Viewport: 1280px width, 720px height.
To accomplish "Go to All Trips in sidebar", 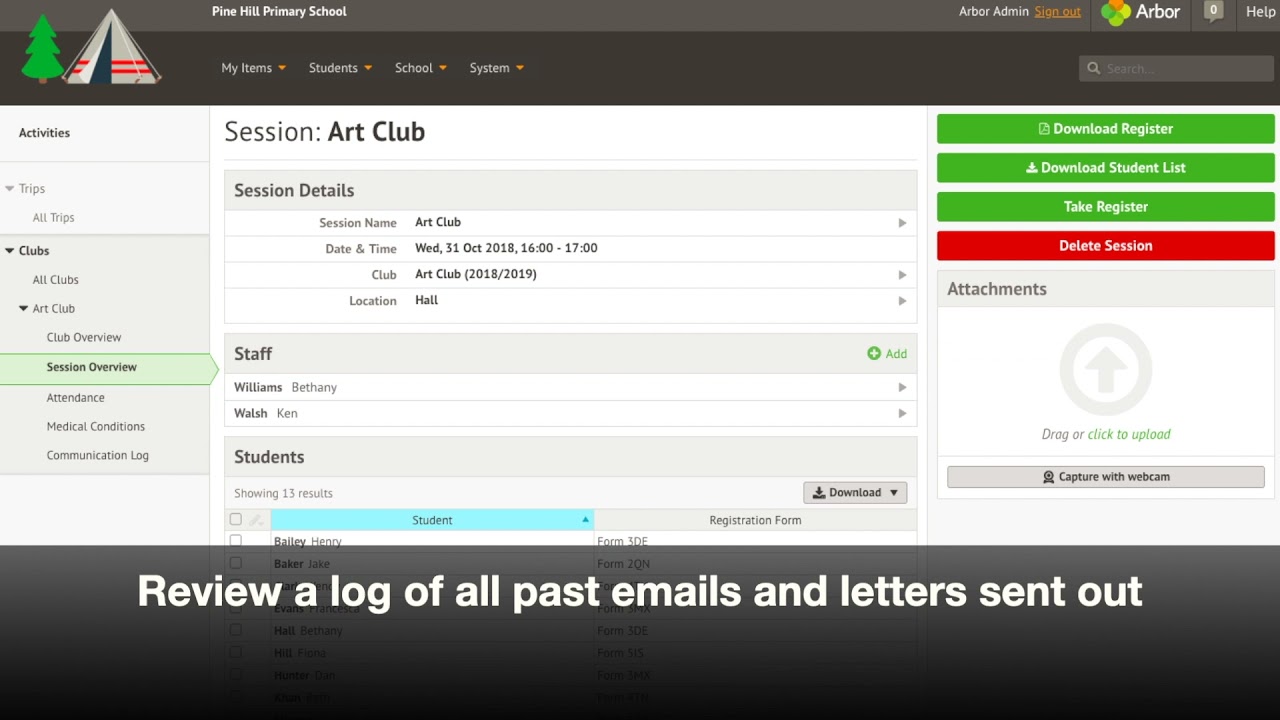I will click(54, 218).
